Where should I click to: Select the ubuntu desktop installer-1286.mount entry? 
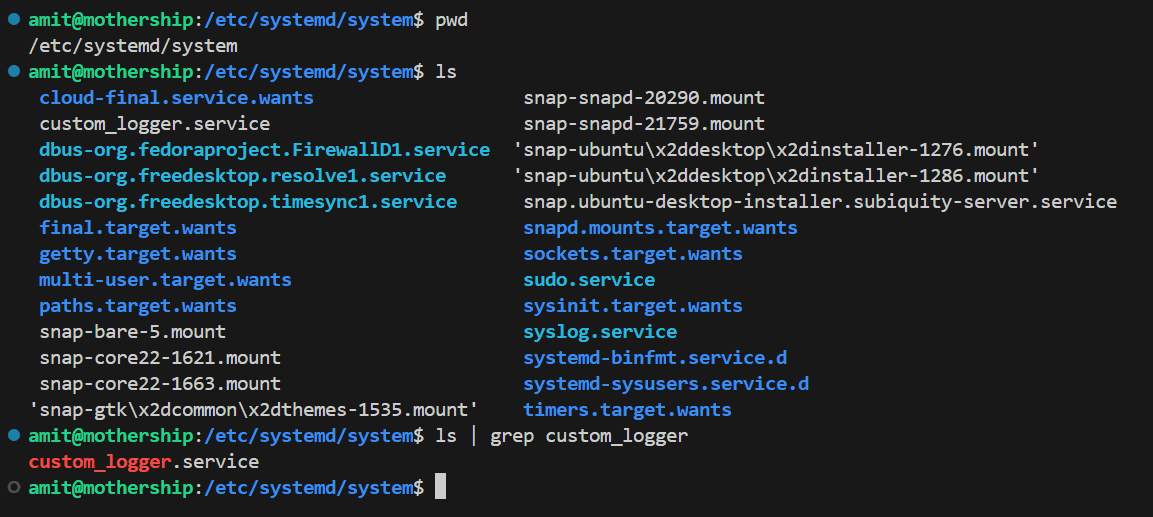coord(776,176)
